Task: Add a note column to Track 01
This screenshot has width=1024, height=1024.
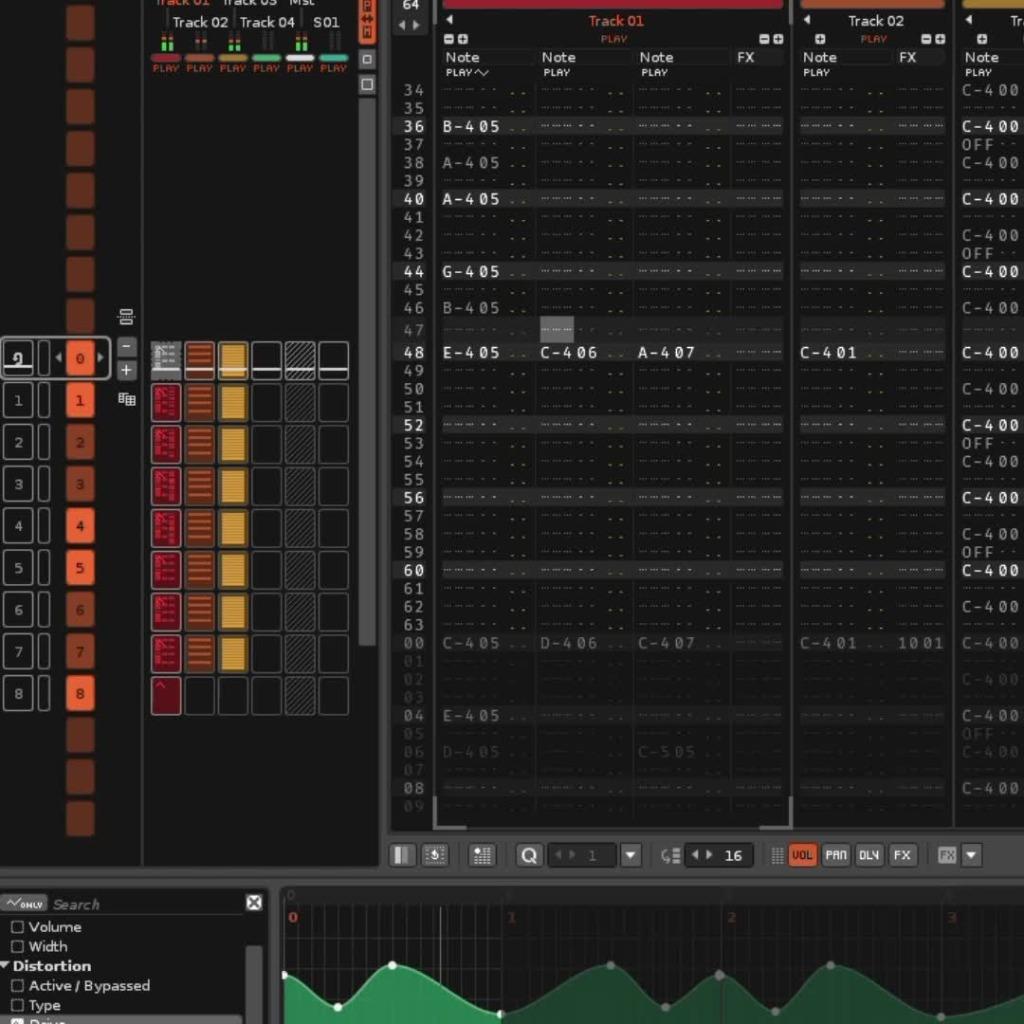Action: pos(463,39)
